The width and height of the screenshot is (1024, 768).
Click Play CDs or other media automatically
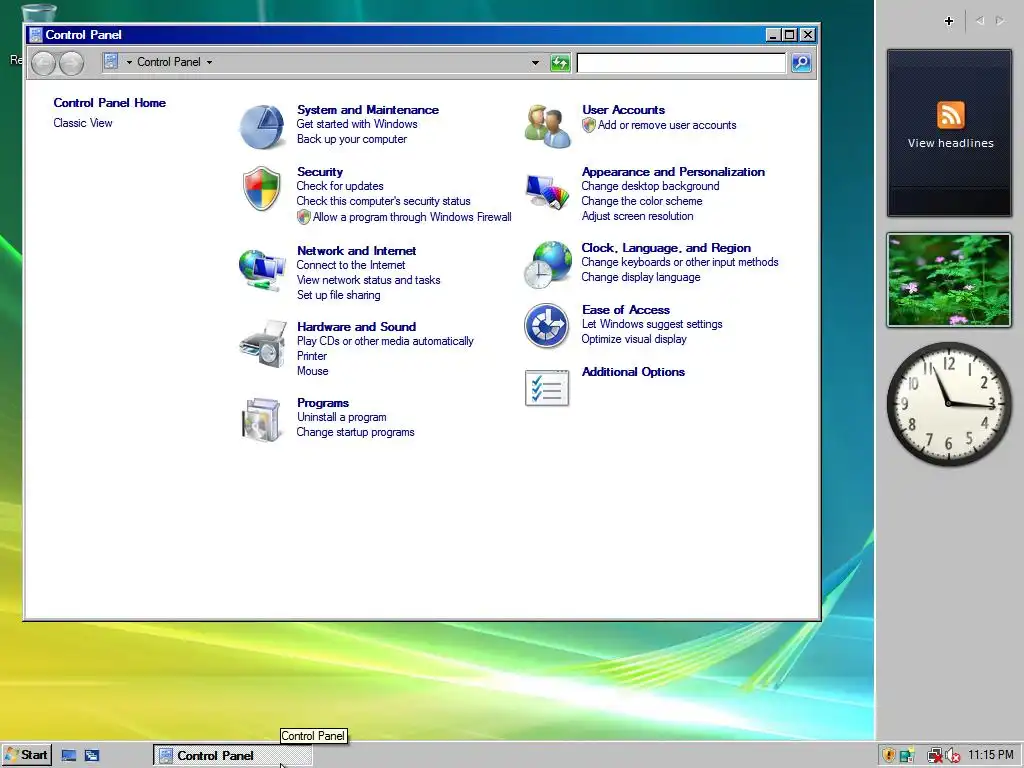click(385, 341)
